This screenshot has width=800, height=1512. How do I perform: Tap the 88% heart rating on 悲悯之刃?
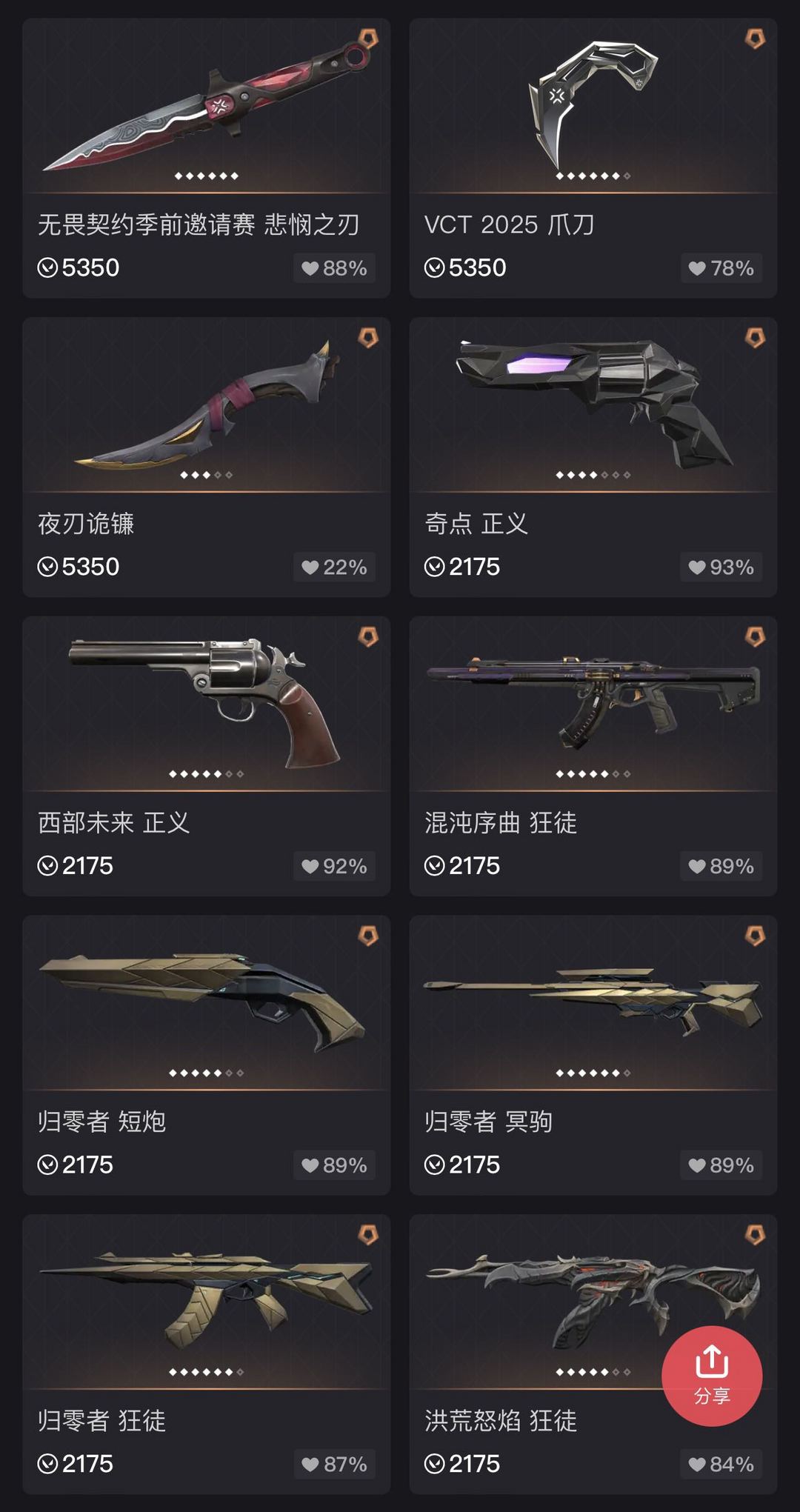(x=334, y=268)
